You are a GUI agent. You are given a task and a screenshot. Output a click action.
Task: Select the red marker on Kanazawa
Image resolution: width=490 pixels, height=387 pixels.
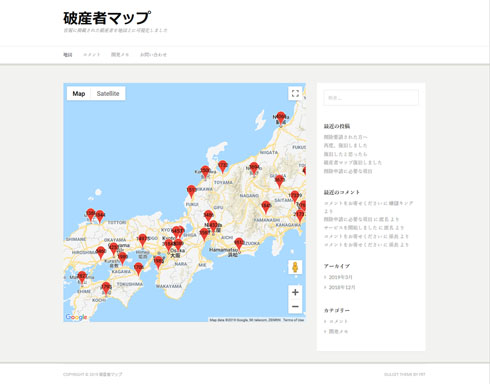pos(205,173)
